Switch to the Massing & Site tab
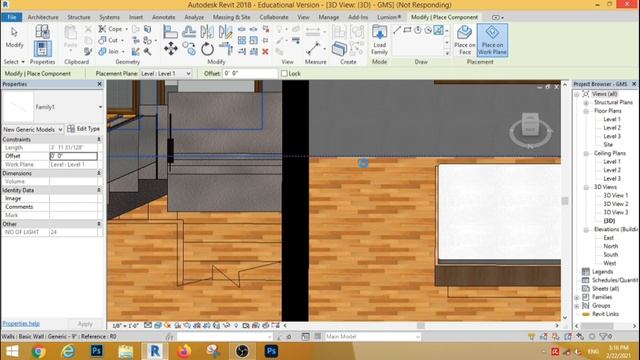 (231, 17)
